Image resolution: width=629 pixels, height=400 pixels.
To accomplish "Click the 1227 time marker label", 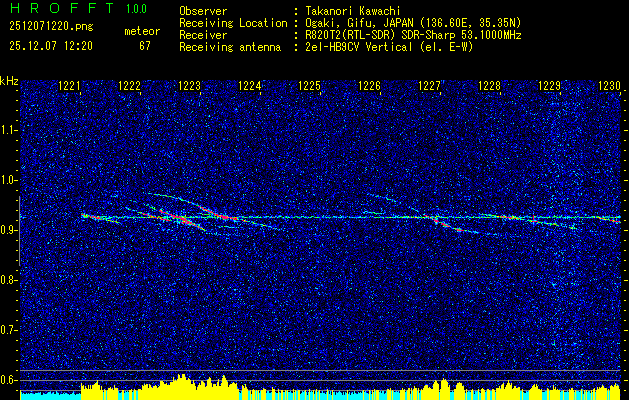I will point(429,86).
